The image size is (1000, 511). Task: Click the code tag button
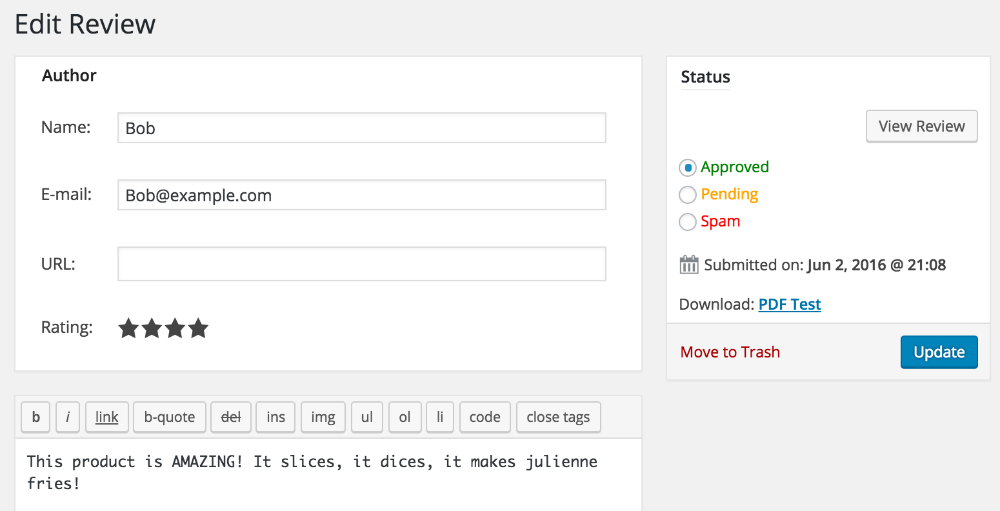(x=485, y=417)
